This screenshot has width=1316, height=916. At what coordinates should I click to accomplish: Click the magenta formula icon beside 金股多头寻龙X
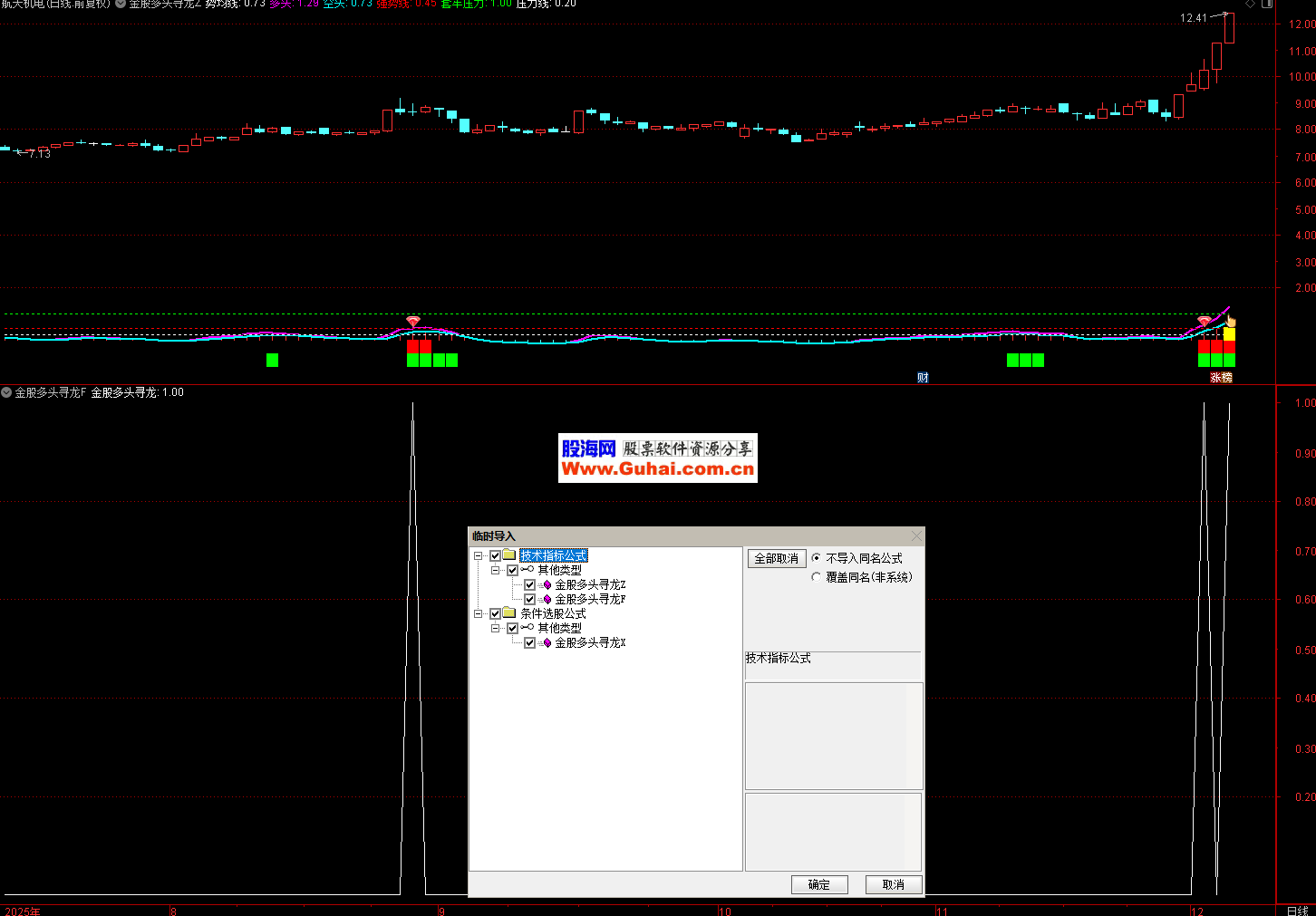pyautogui.click(x=547, y=642)
